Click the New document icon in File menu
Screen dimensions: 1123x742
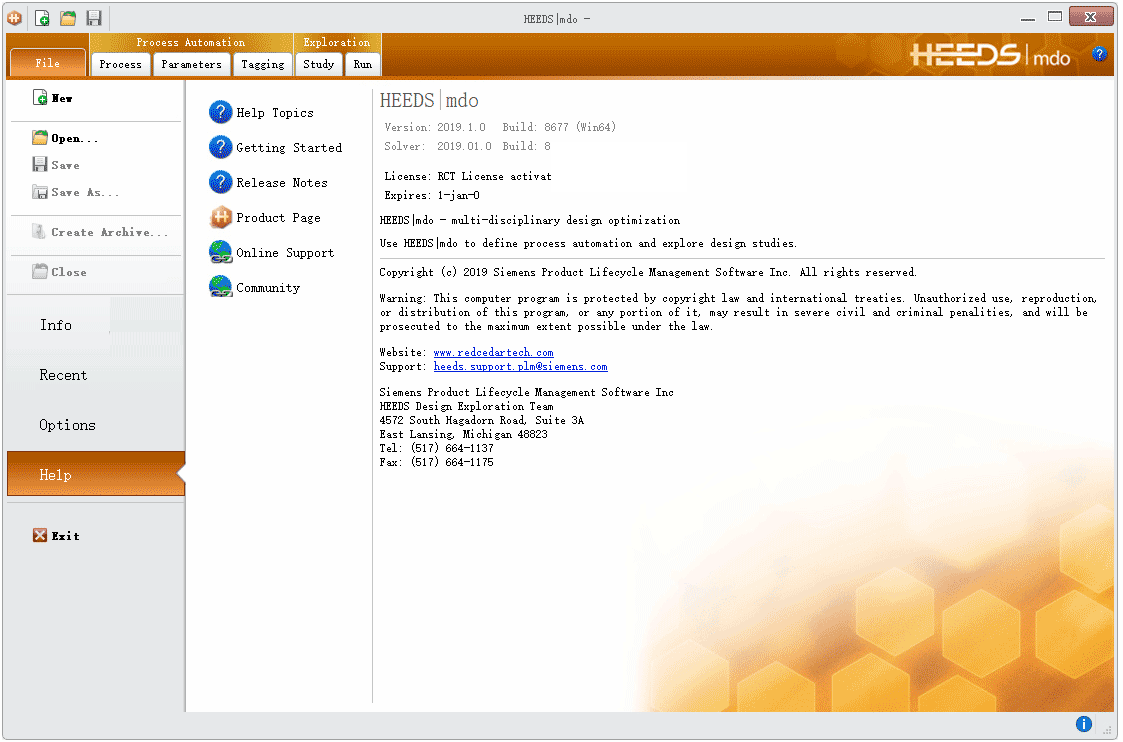coord(40,97)
